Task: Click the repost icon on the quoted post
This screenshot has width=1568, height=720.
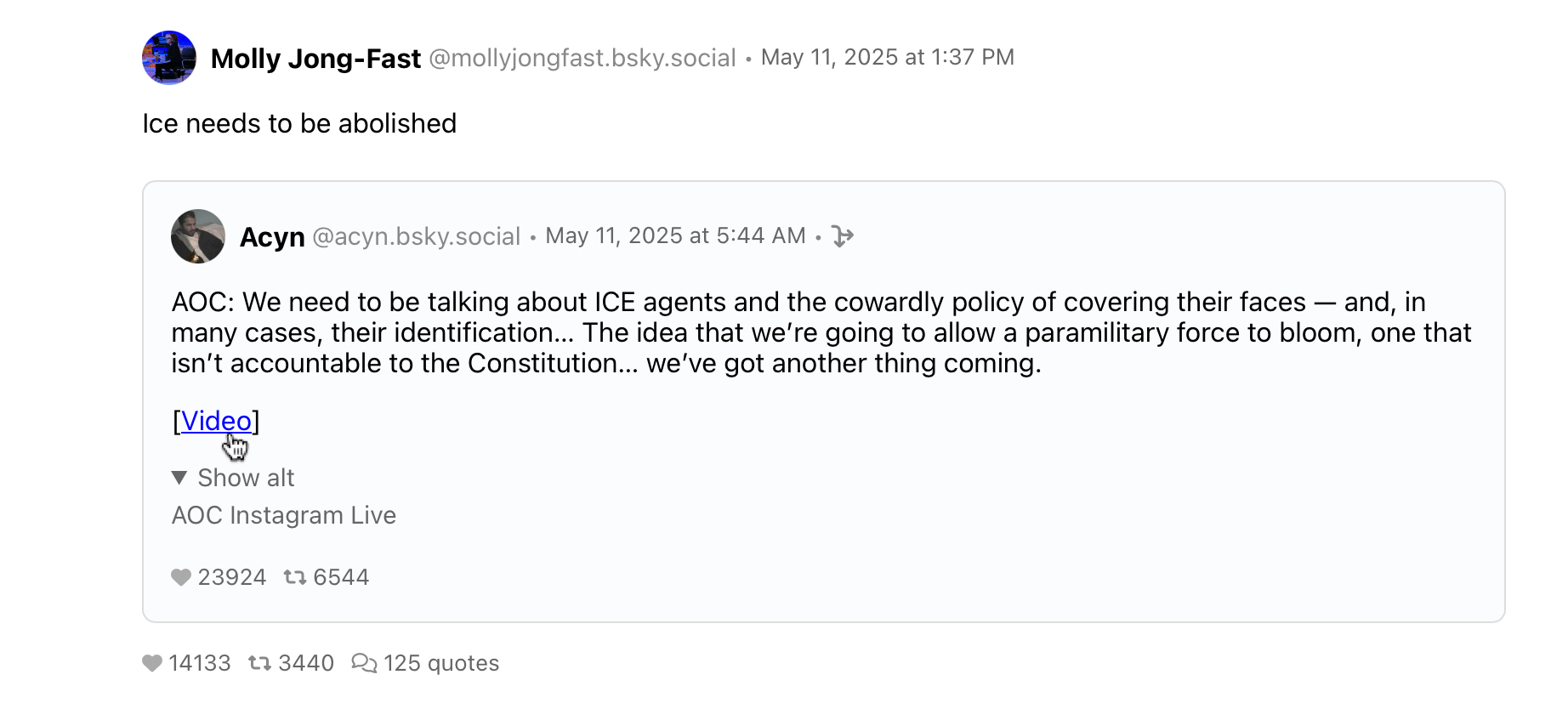Action: coord(294,578)
